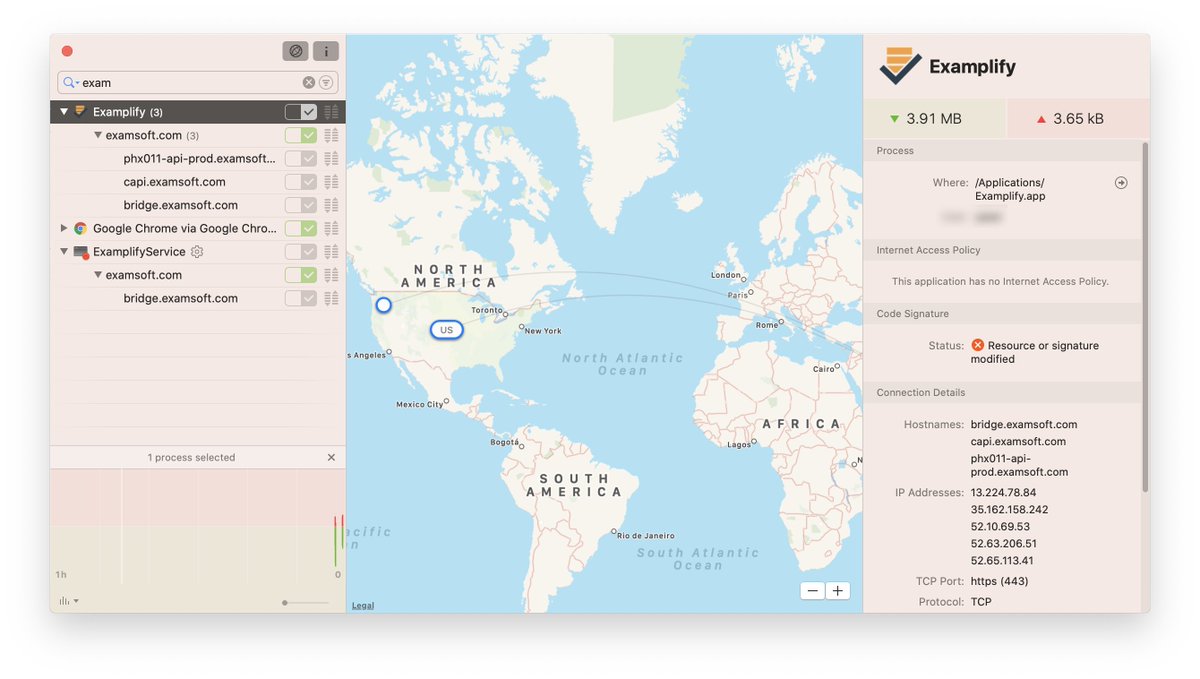This screenshot has height=679, width=1200.
Task: Toggle the info inspector button
Action: (x=326, y=51)
